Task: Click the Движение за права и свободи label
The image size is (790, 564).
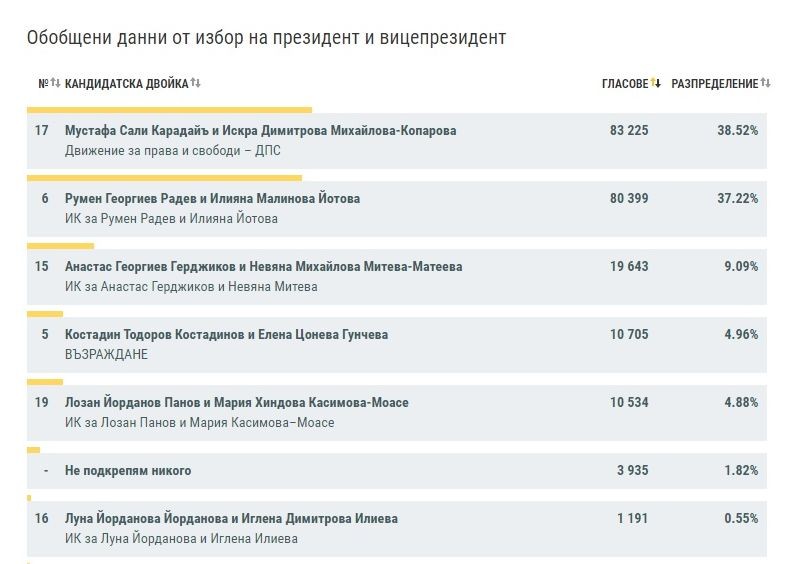Action: click(172, 151)
